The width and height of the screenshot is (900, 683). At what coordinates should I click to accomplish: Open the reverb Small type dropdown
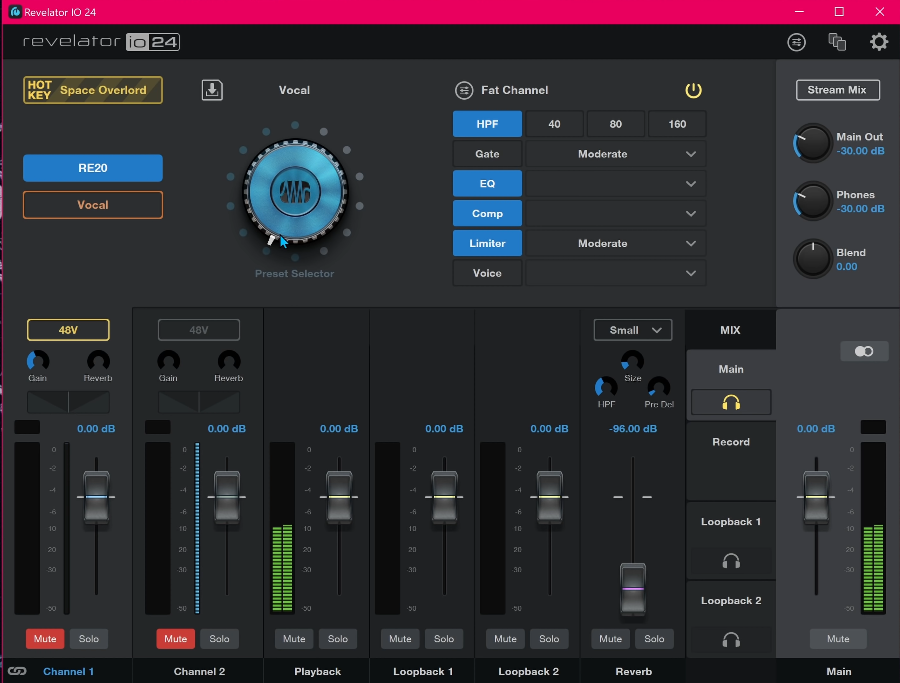tap(633, 330)
